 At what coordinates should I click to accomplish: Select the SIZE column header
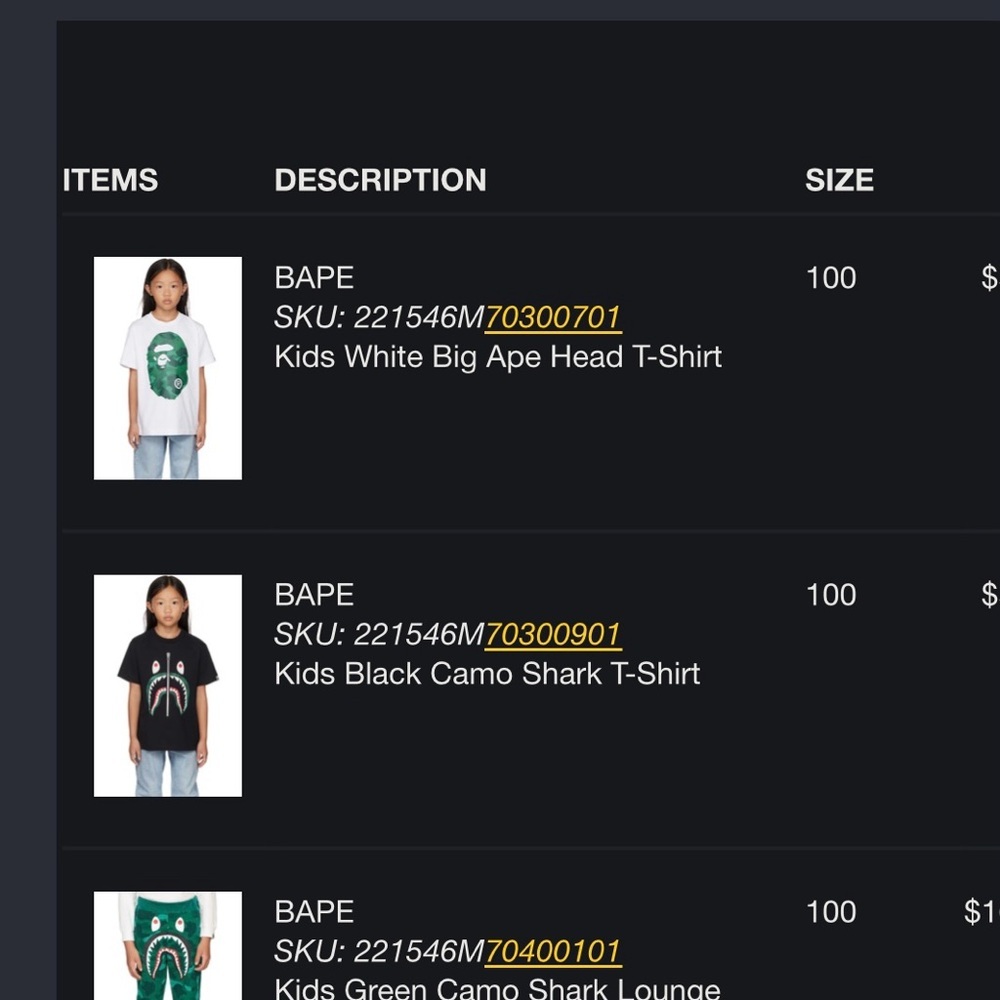[x=839, y=180]
